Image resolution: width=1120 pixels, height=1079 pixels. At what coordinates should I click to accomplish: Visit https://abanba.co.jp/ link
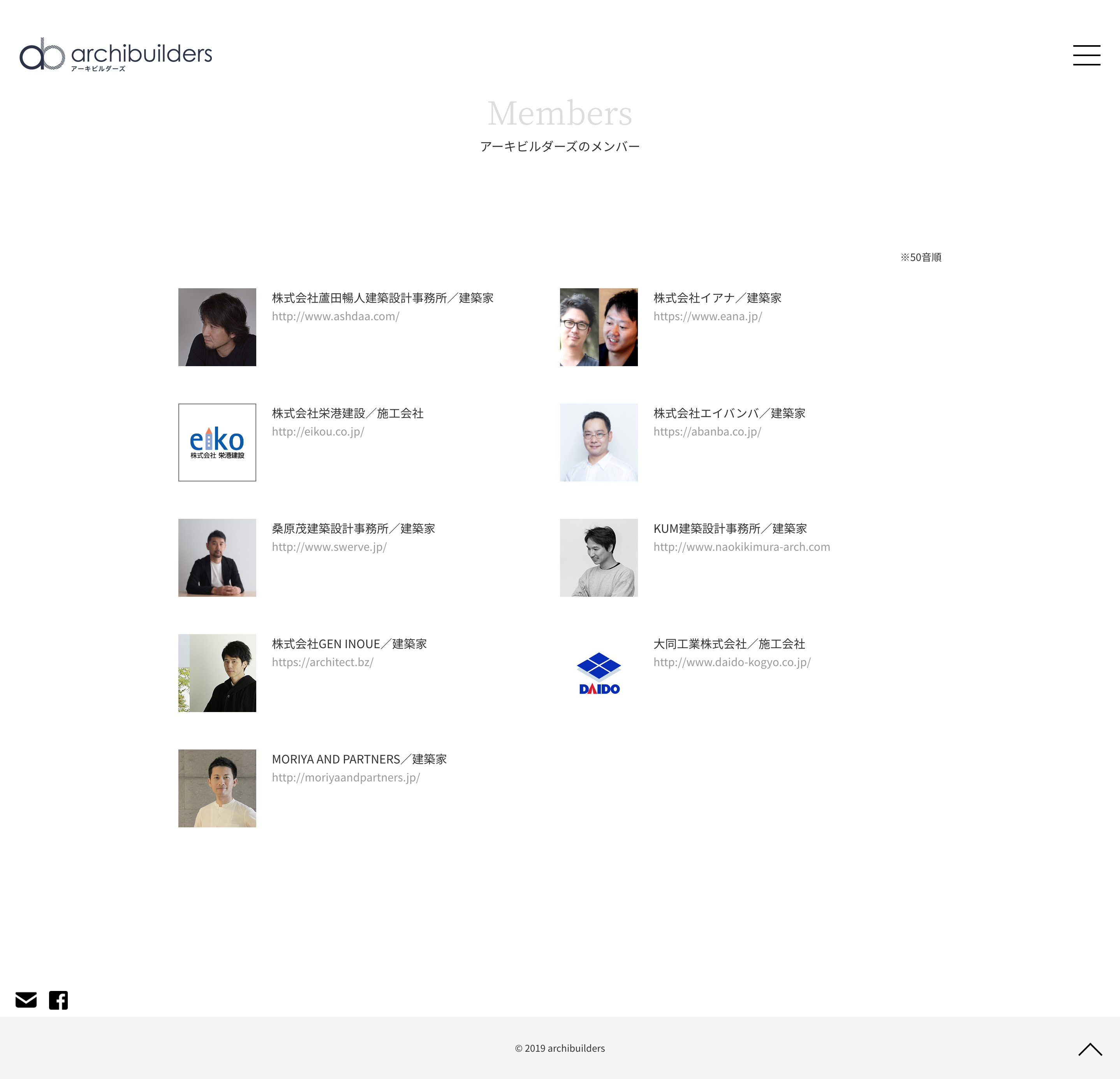707,432
